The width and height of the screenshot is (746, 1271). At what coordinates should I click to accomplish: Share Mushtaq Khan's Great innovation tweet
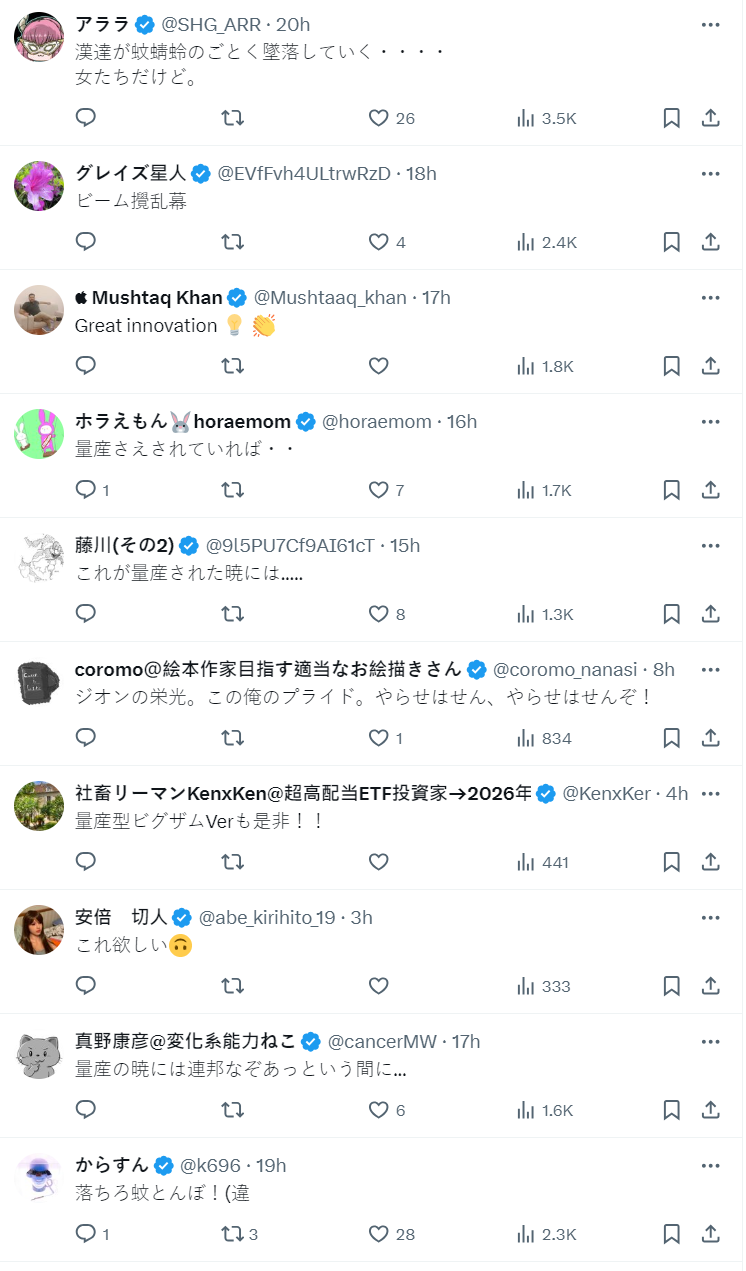(710, 366)
